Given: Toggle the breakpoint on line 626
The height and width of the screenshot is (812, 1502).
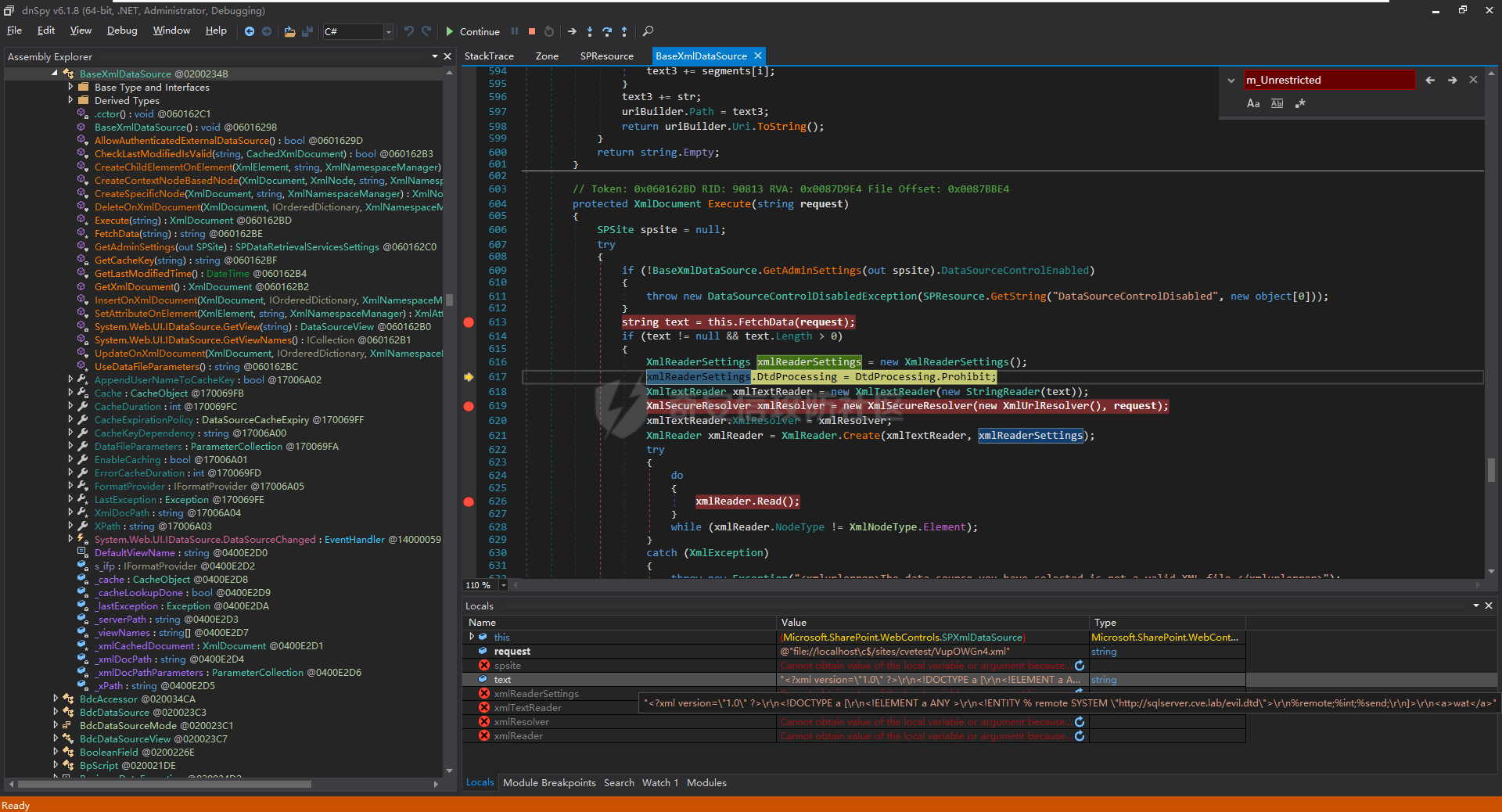Looking at the screenshot, I should point(469,501).
